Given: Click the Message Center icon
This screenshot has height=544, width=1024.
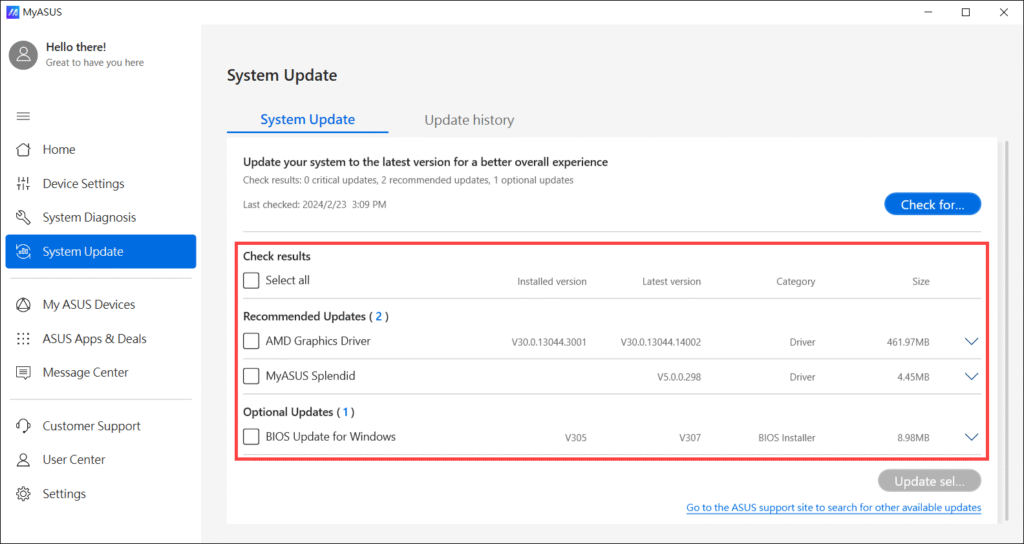Looking at the screenshot, I should (x=23, y=373).
